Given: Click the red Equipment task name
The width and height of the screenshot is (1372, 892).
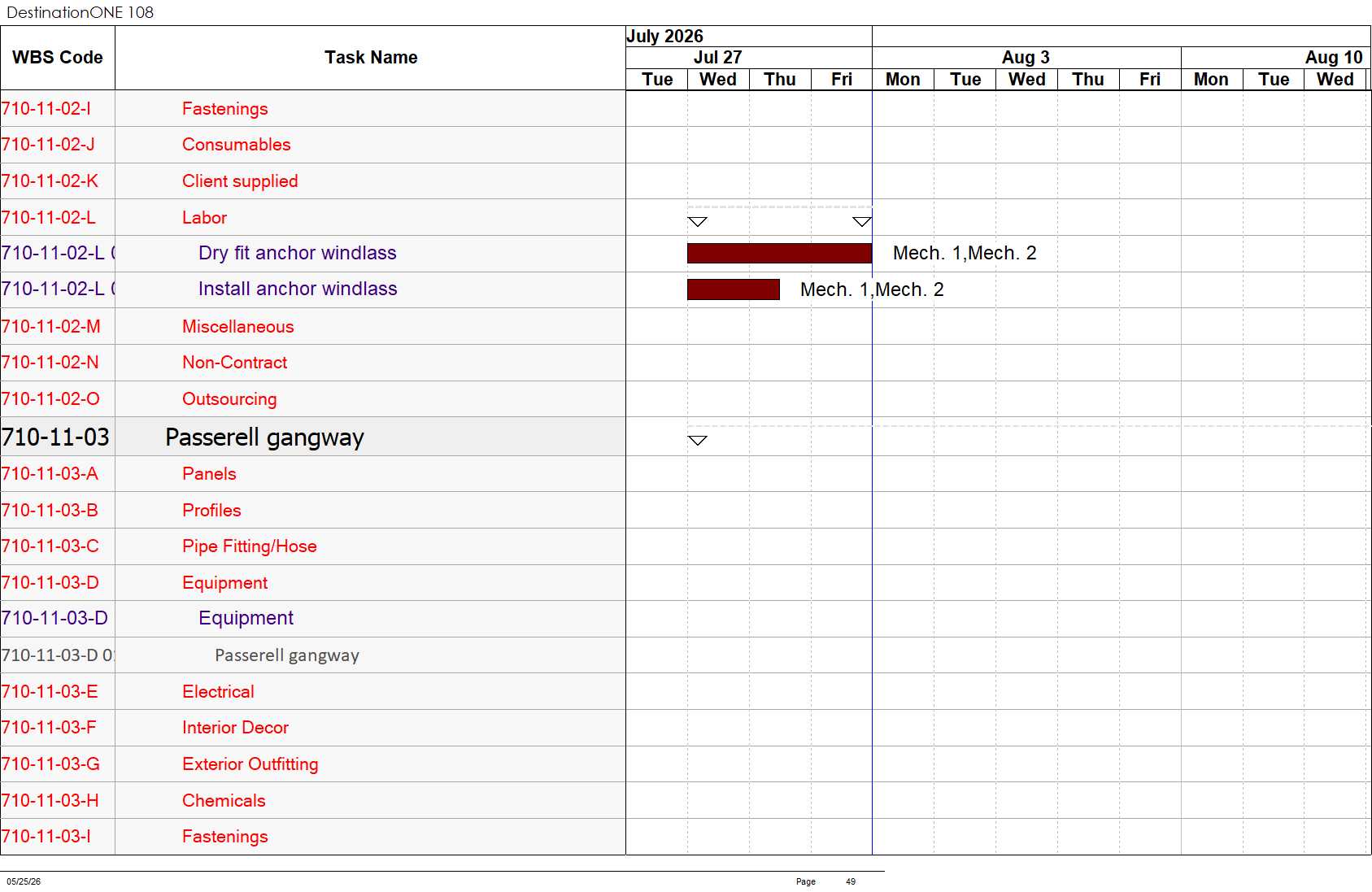Looking at the screenshot, I should [224, 583].
